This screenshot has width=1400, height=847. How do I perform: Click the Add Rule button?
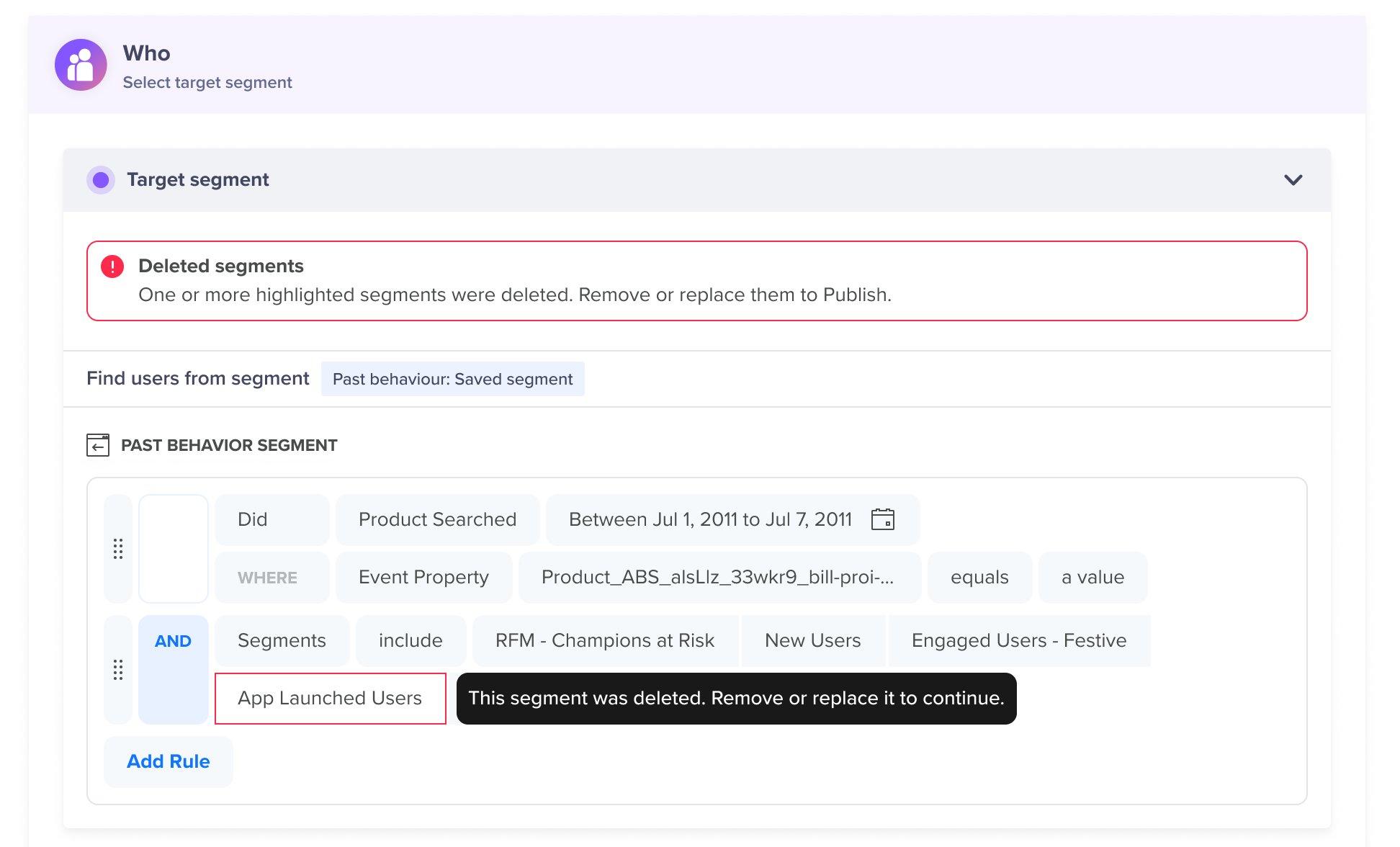tap(168, 761)
